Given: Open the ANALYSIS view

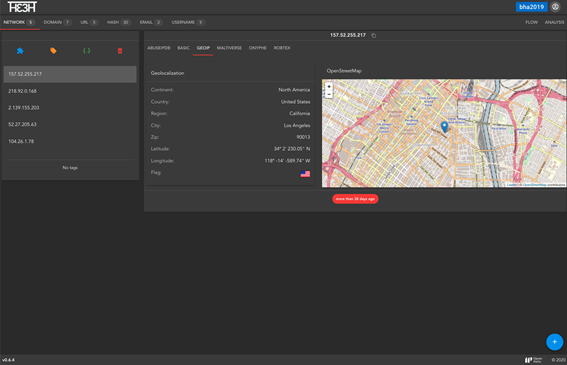Looking at the screenshot, I should 554,22.
